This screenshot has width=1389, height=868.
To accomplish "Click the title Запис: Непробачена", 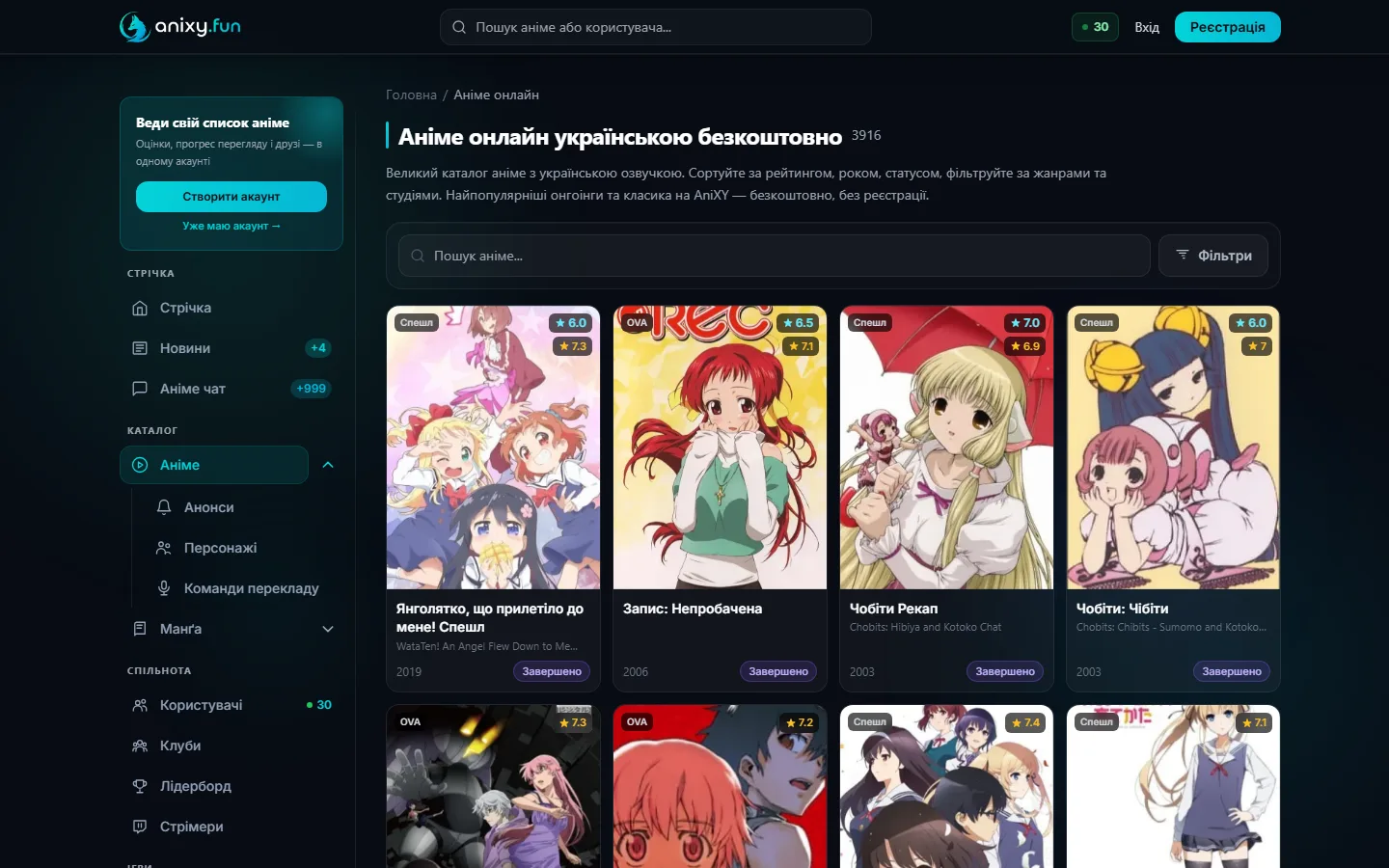I will coord(693,609).
